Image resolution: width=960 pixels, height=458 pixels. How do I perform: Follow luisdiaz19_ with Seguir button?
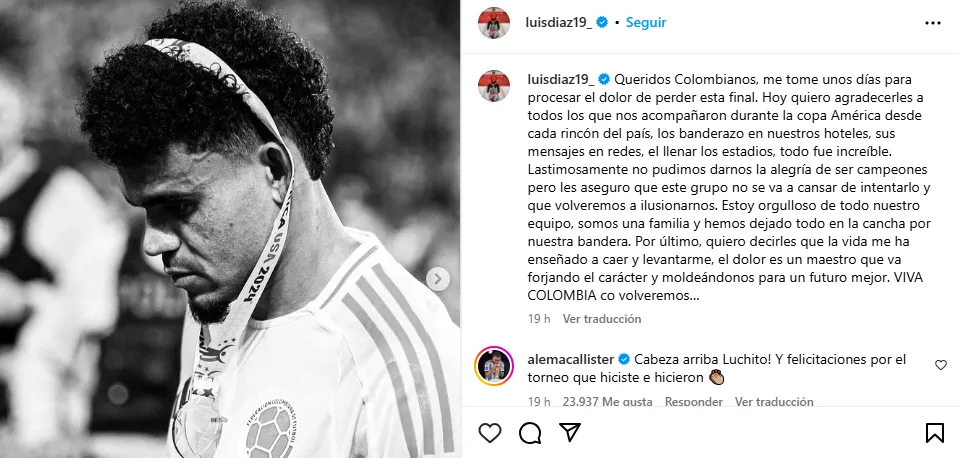click(646, 23)
